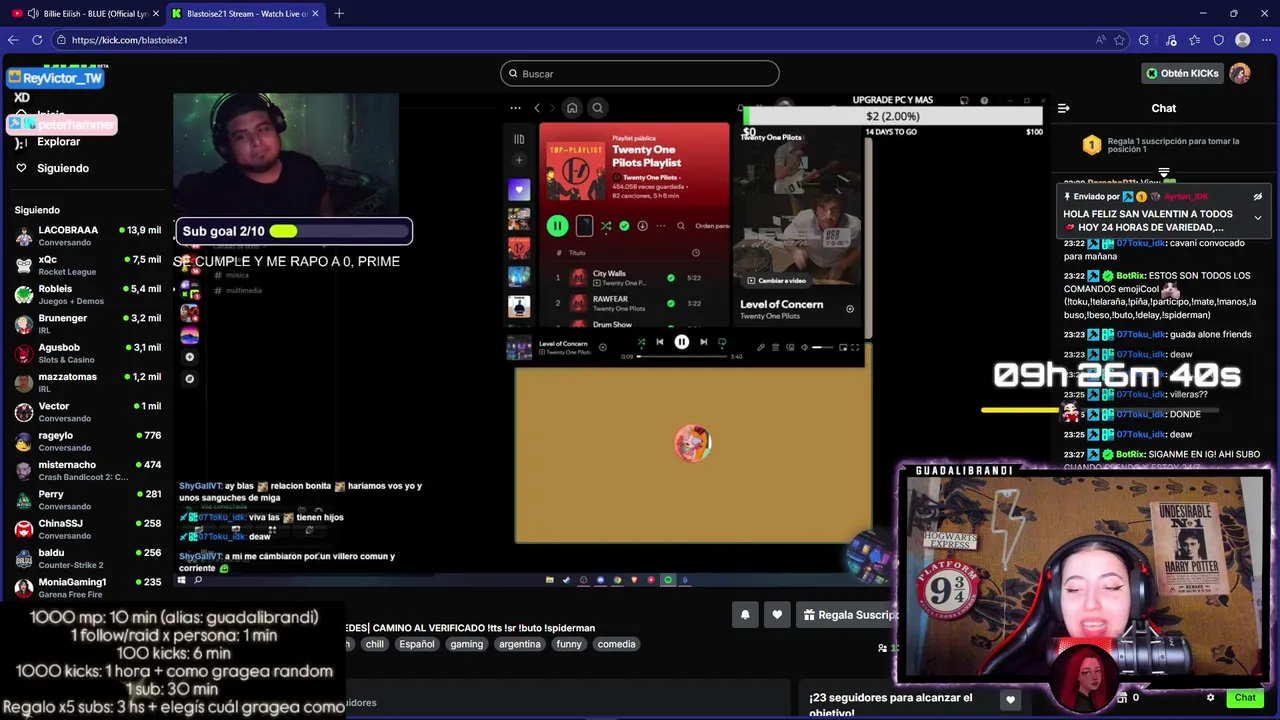Image resolution: width=1280 pixels, height=720 pixels.
Task: Click the green Chat send button
Action: point(1245,698)
